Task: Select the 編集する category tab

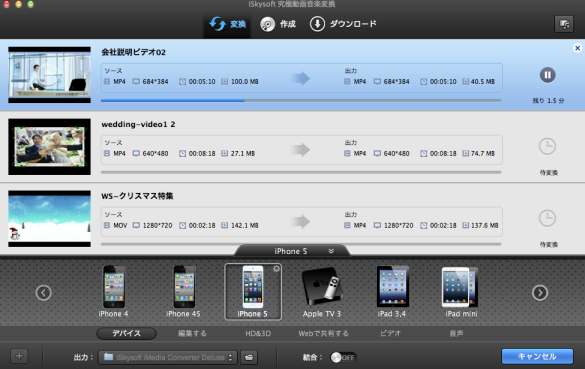Action: pos(192,334)
